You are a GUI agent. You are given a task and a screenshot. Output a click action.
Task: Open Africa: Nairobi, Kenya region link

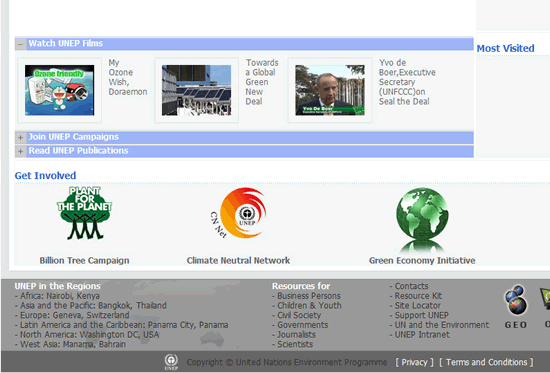click(60, 296)
